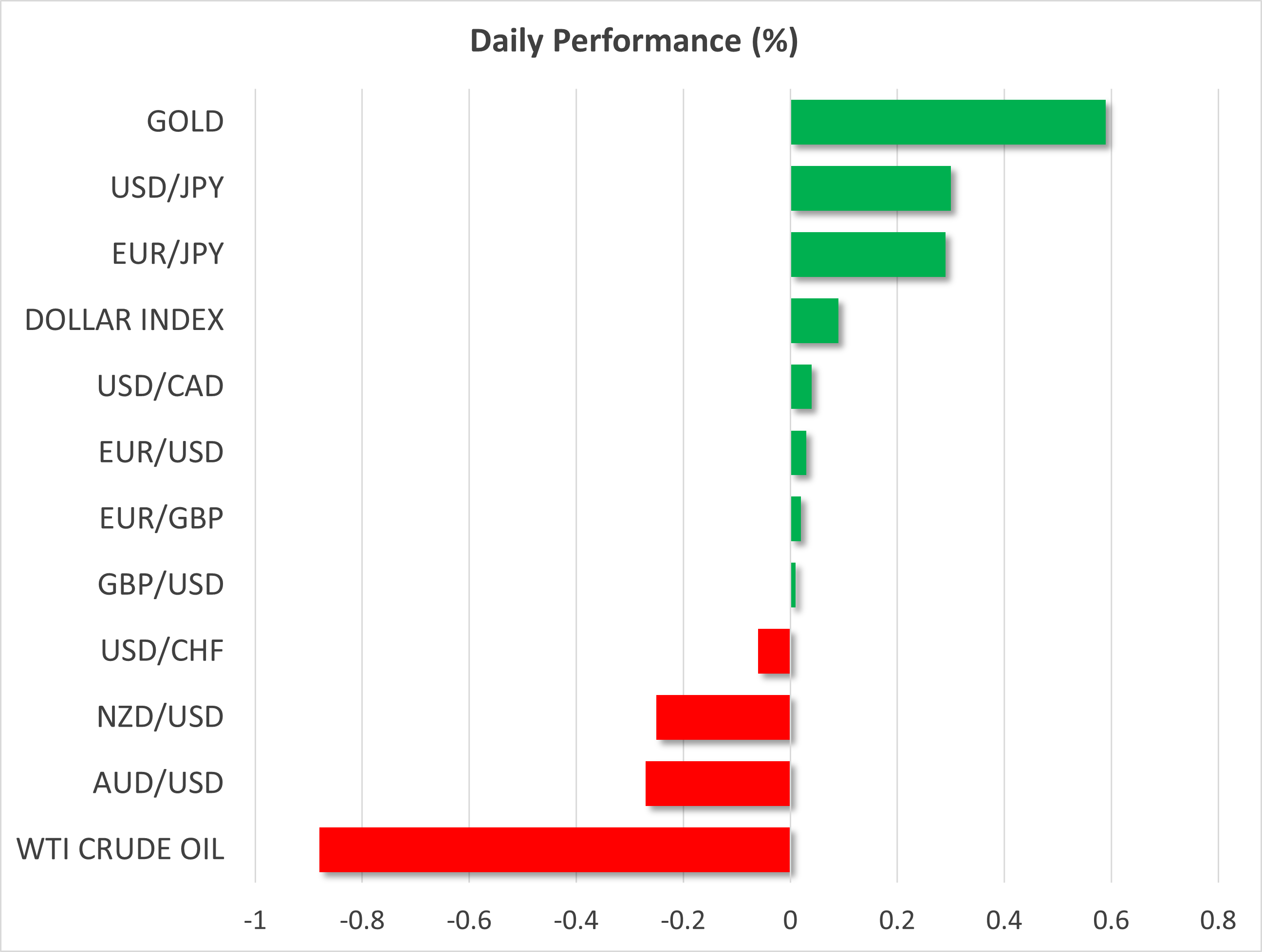Click the WTI CRUDE OIL axis label

120,849
